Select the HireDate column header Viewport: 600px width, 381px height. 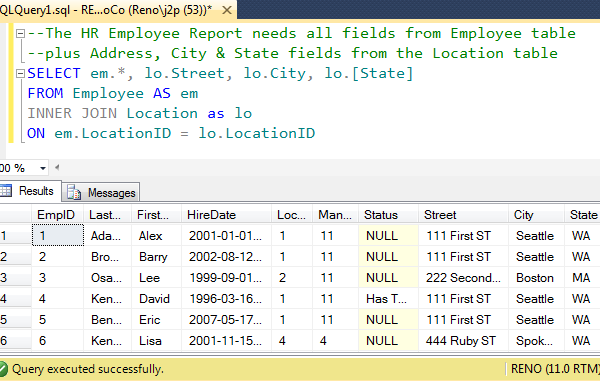coord(227,215)
